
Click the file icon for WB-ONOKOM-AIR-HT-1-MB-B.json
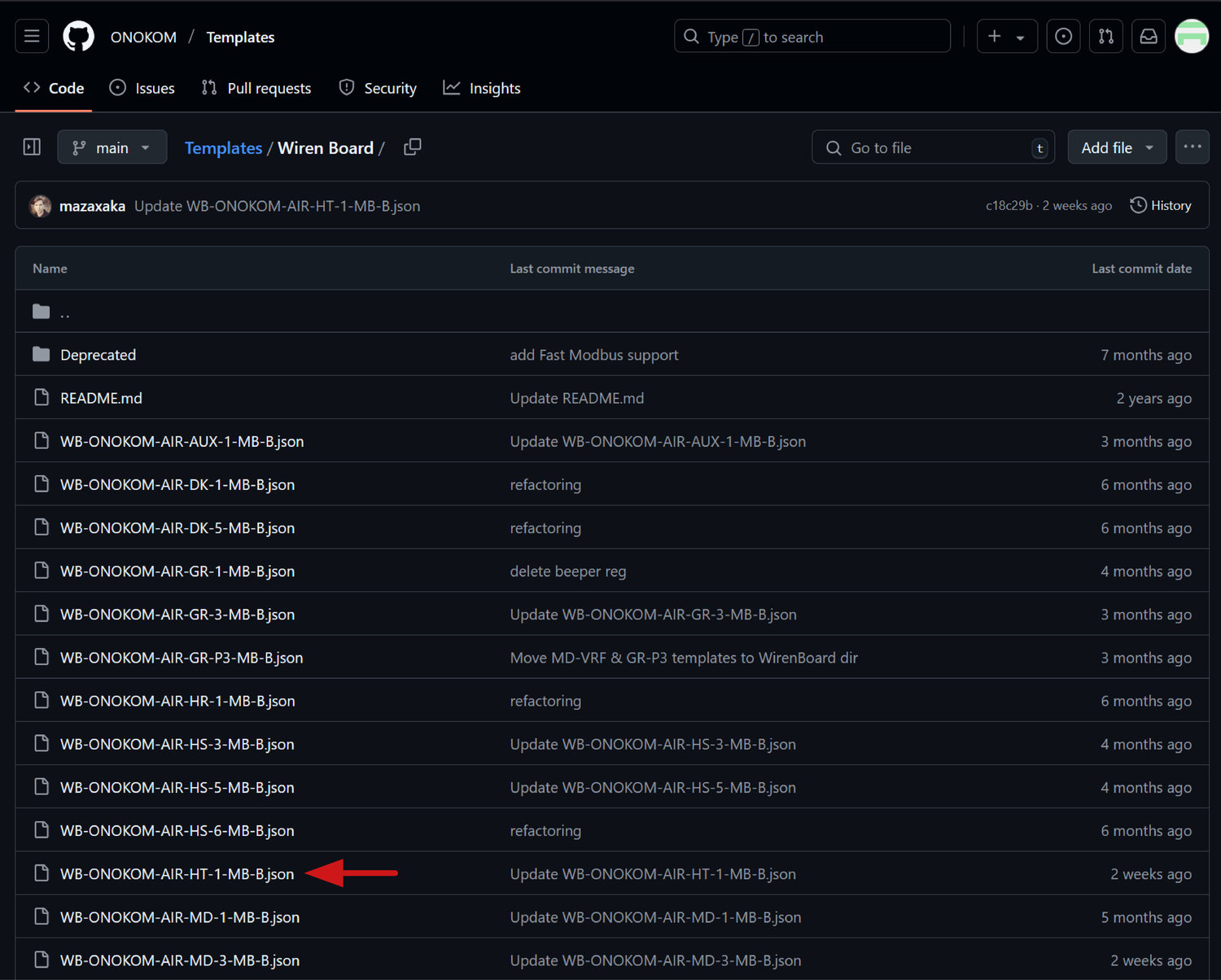[42, 873]
